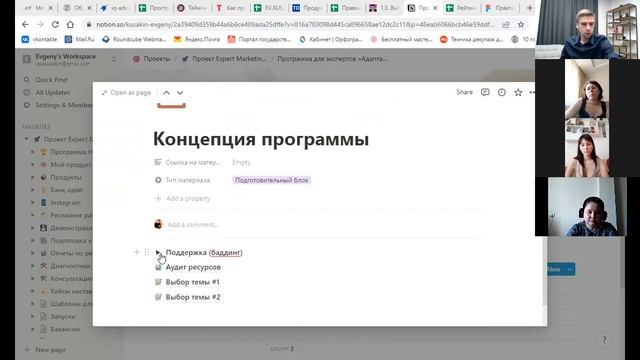
Task: Expand the Поддержка (баддинг) toggle
Action: 158,252
